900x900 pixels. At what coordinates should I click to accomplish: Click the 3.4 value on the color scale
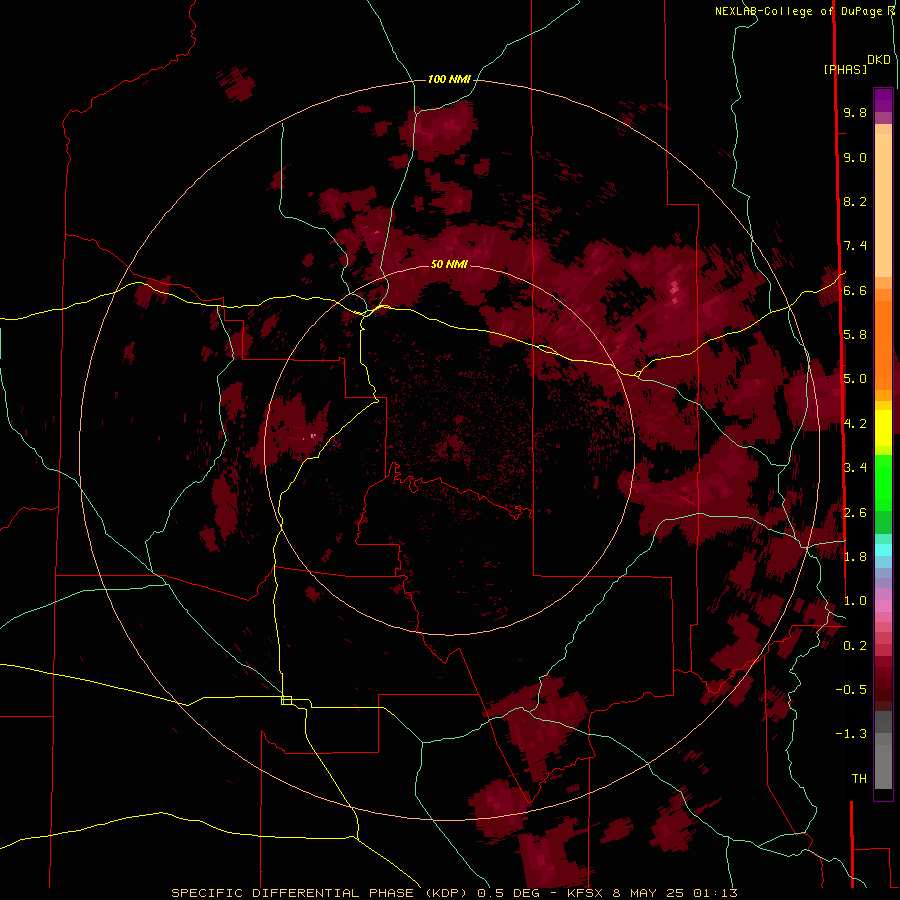(855, 468)
